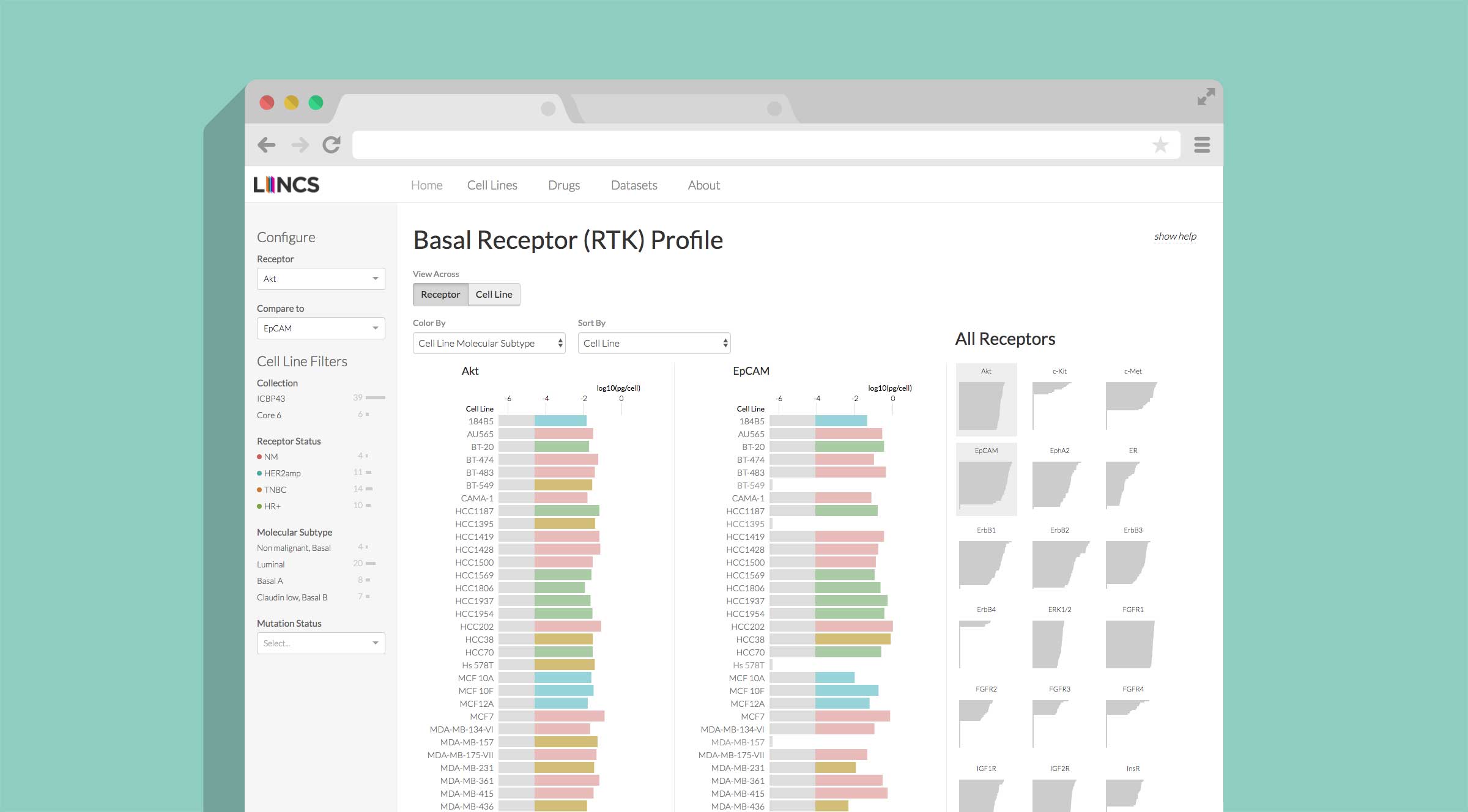
Task: Go to the Cell Lines nav page
Action: (492, 185)
